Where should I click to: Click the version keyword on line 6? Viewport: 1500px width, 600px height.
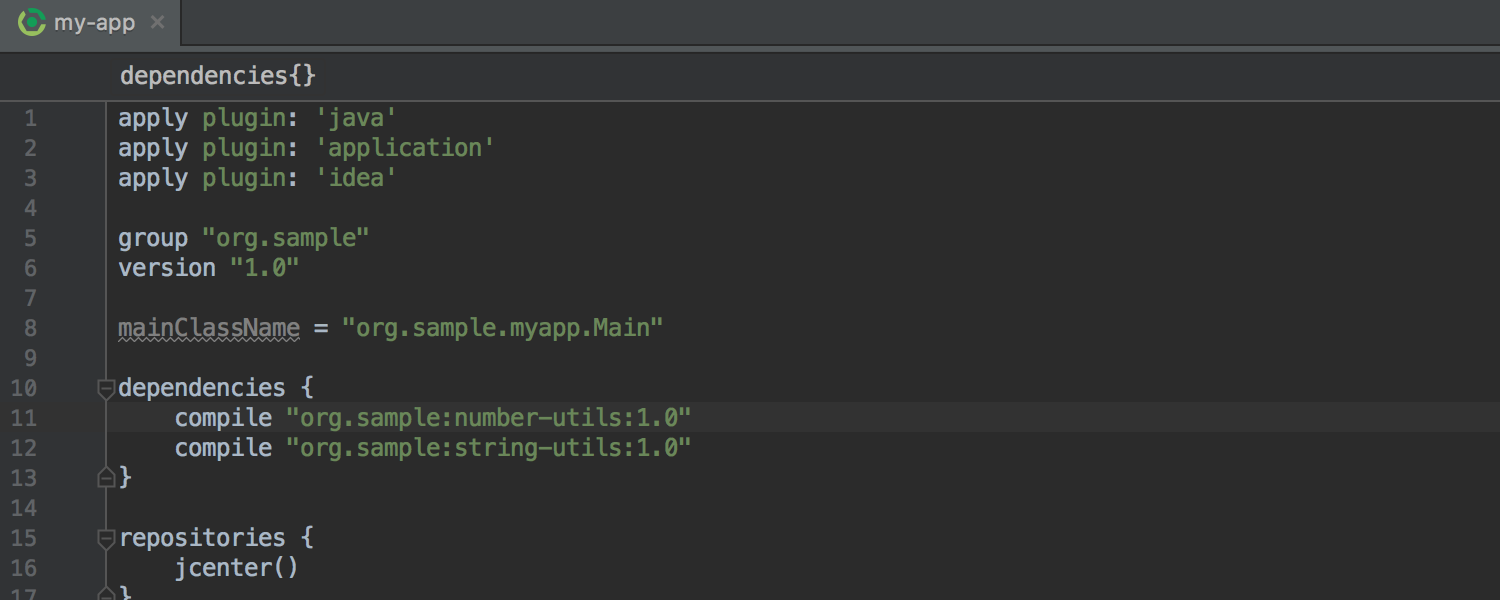click(x=167, y=268)
